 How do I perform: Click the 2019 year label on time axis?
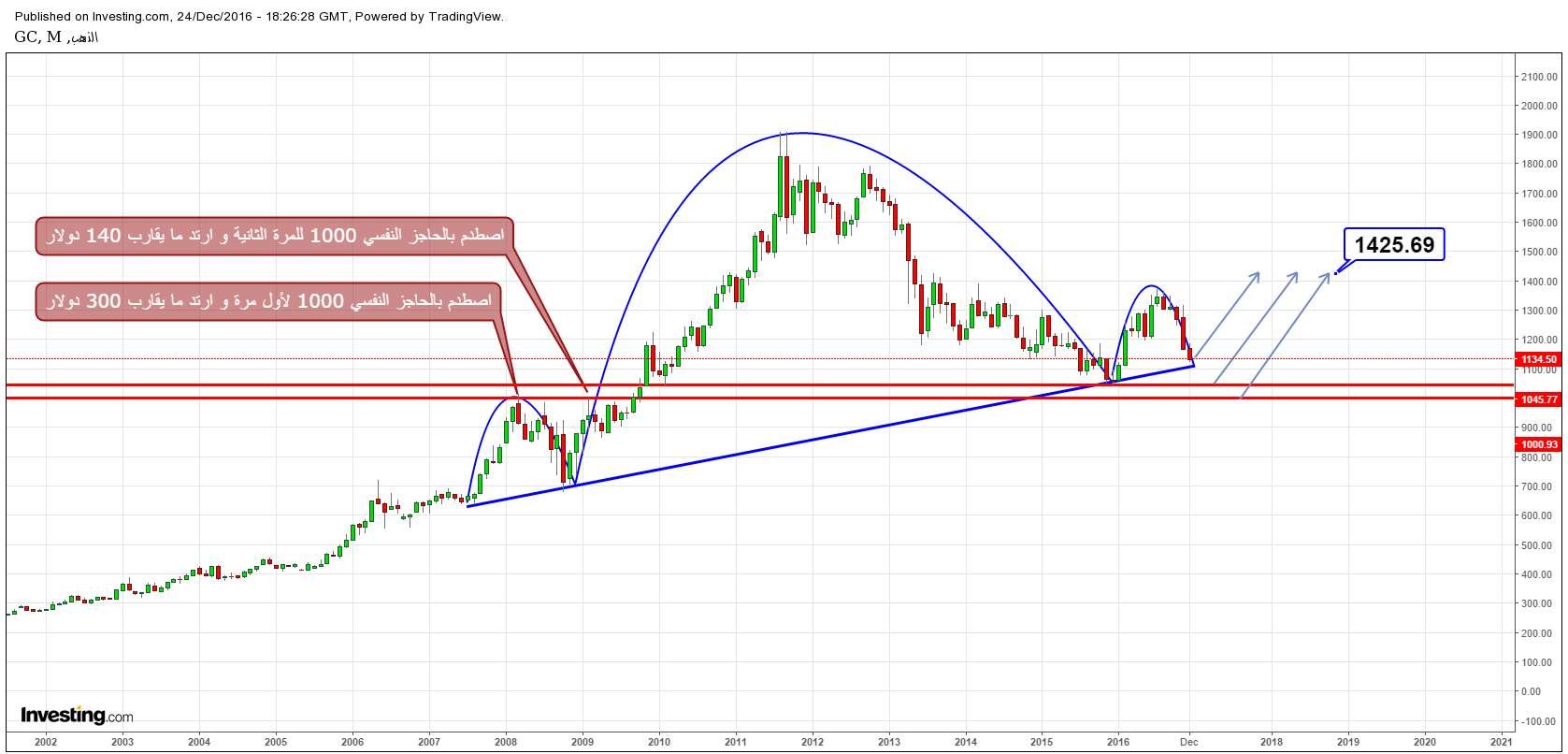(1348, 741)
